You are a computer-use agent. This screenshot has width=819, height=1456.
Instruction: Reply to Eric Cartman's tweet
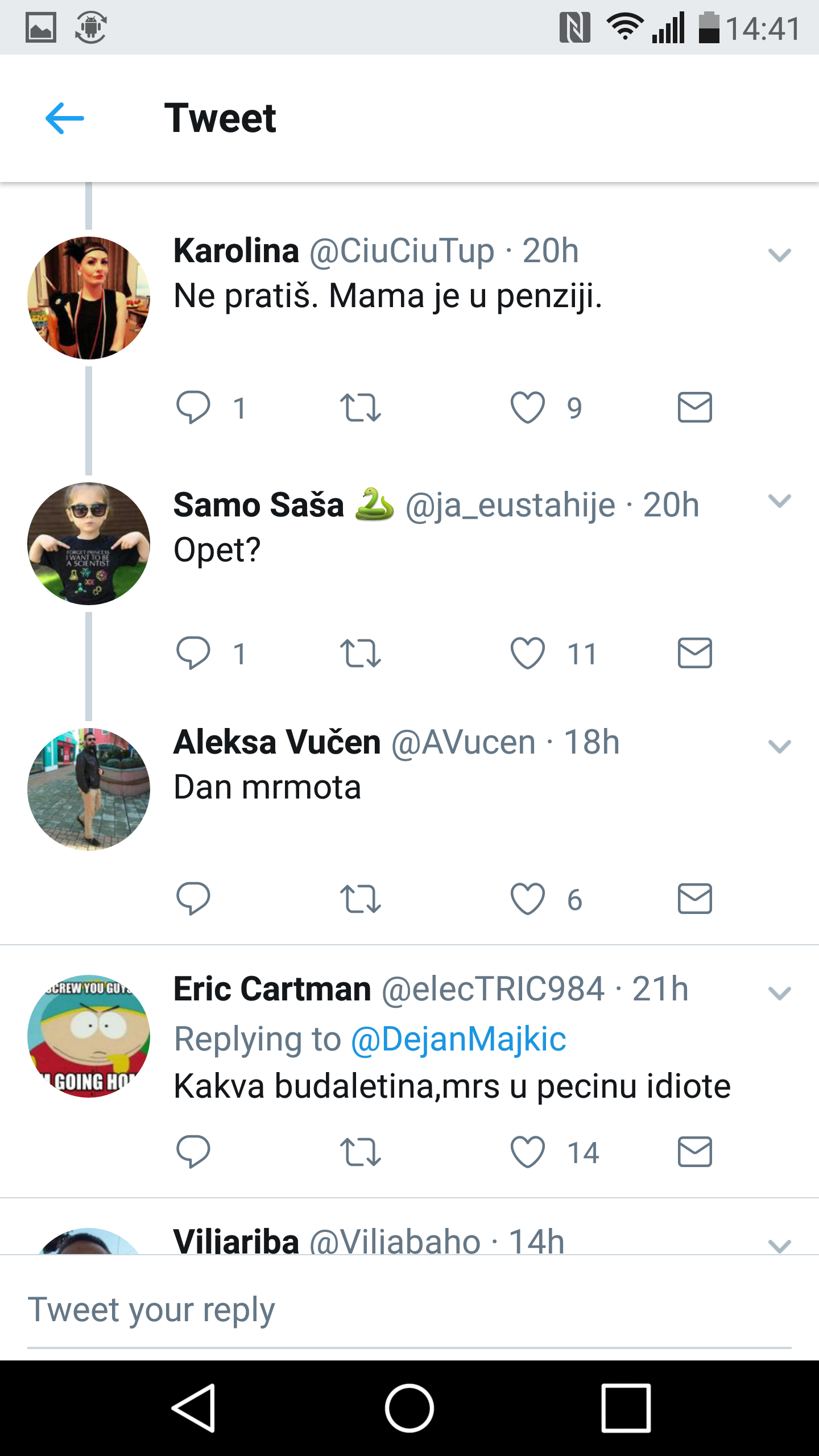coord(193,1152)
